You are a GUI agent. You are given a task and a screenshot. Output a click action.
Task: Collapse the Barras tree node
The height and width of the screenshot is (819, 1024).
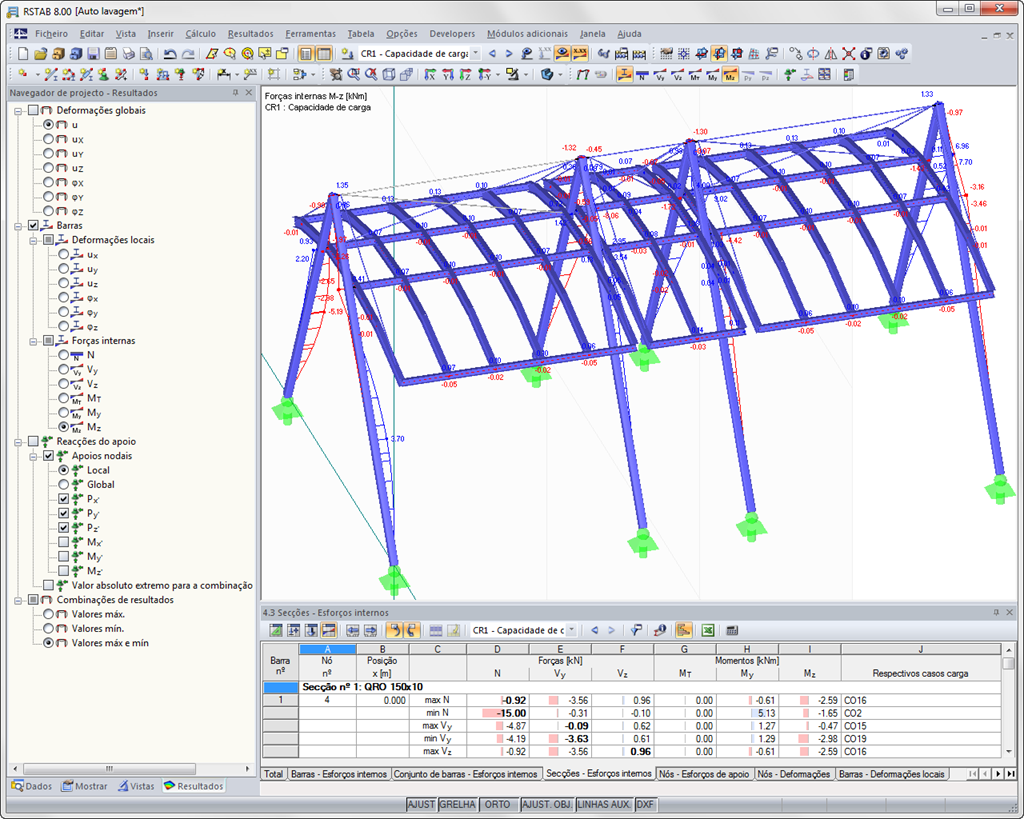tap(18, 225)
